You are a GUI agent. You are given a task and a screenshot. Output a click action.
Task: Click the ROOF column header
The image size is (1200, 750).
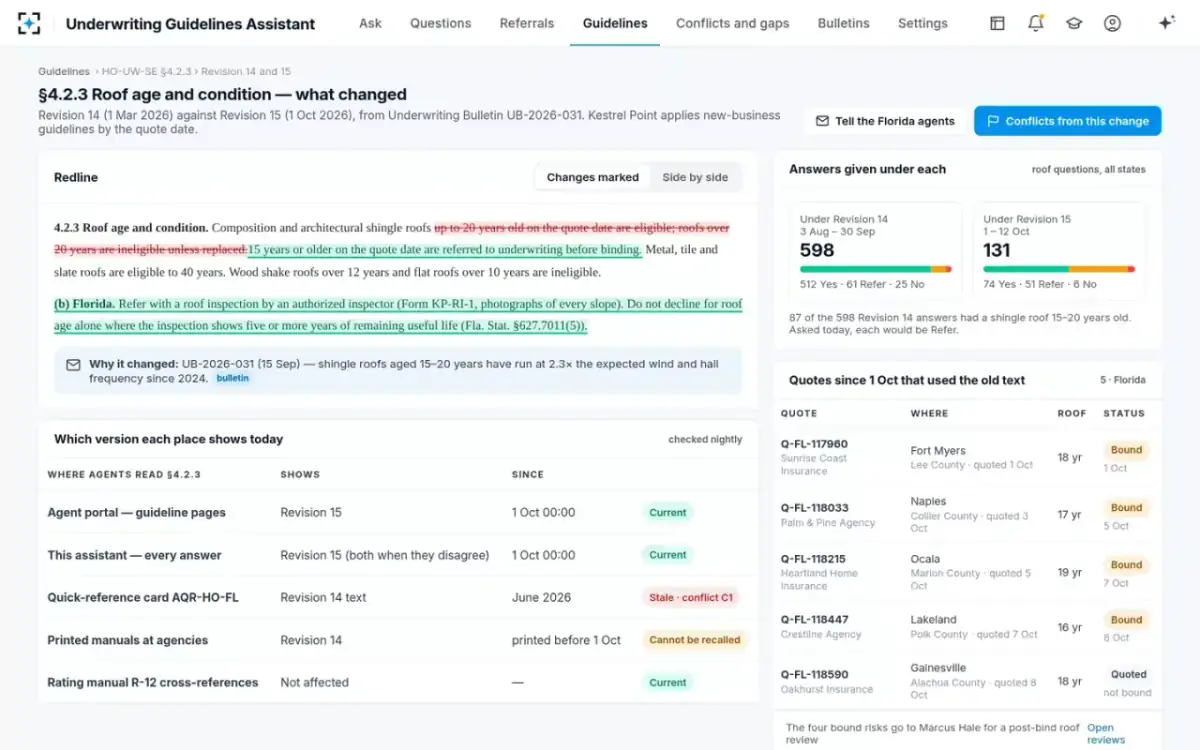1071,413
